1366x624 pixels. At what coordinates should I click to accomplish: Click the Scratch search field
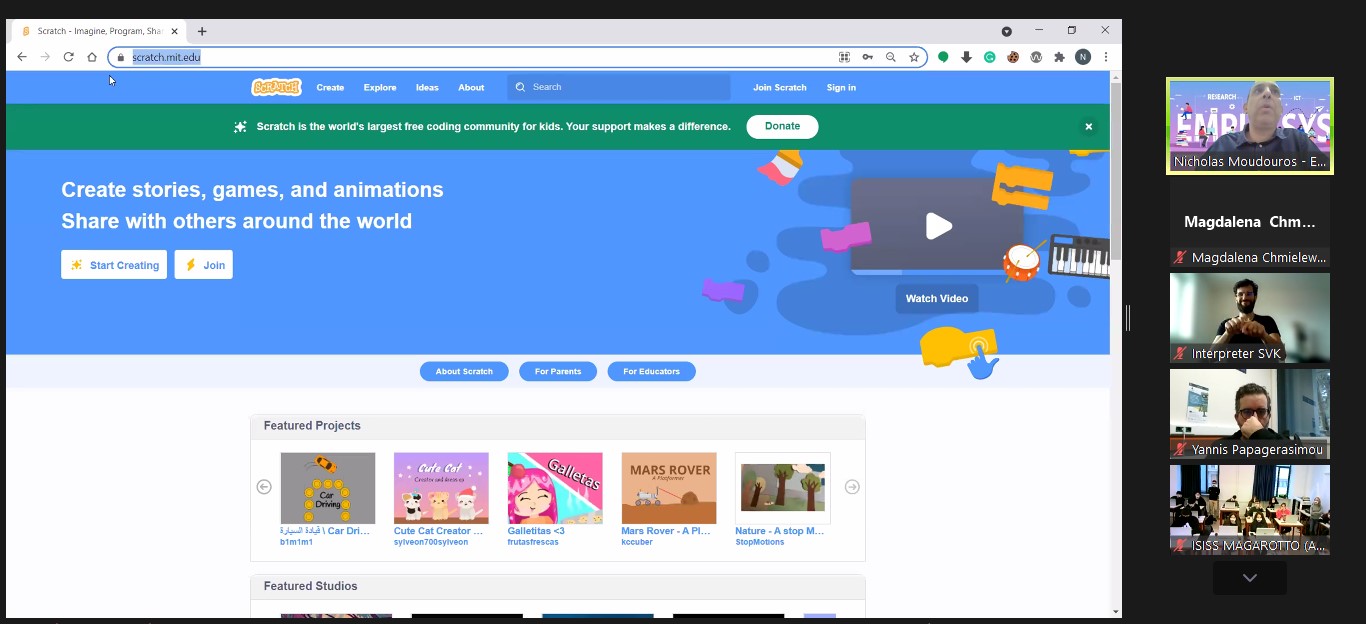point(619,87)
